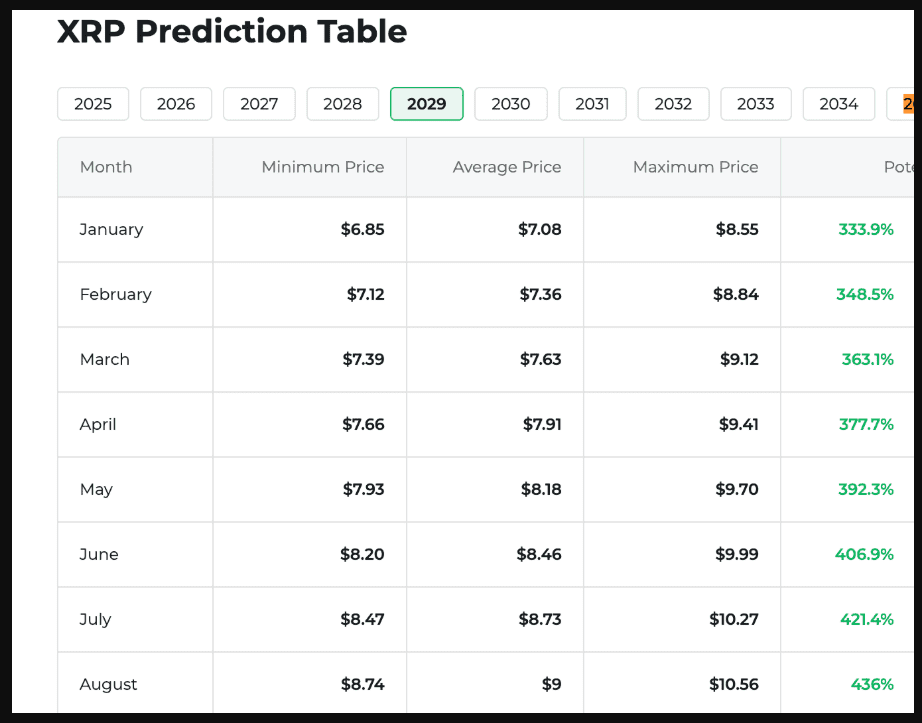Click the August average price $9
This screenshot has width=922, height=723.
(x=551, y=684)
